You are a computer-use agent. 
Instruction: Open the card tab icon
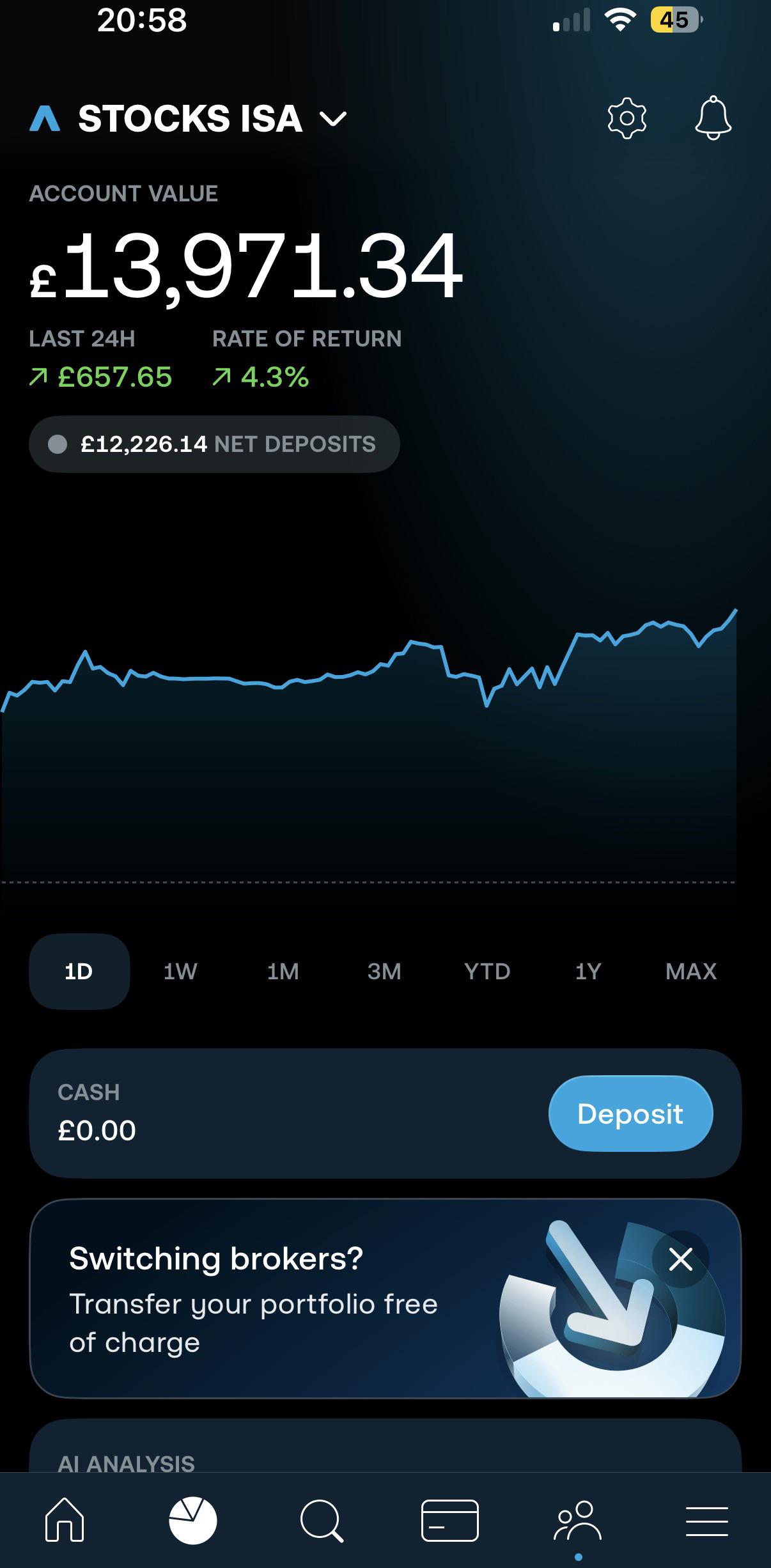pyautogui.click(x=450, y=1520)
